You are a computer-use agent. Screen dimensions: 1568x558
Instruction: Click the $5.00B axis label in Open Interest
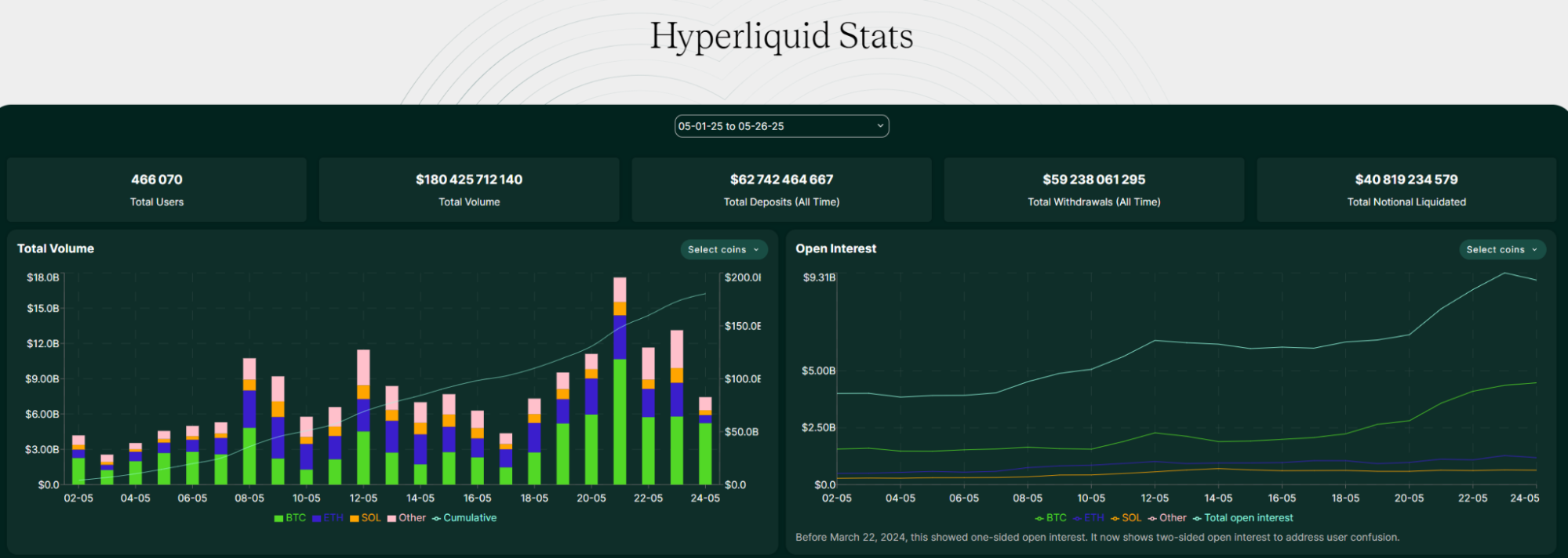coord(818,371)
